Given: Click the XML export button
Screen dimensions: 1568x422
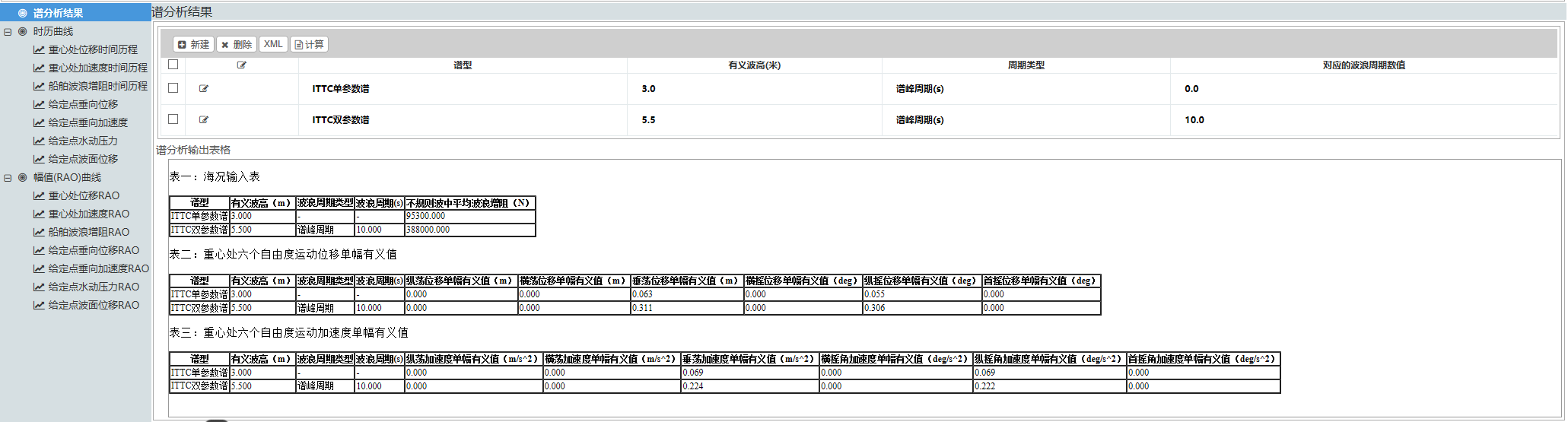Looking at the screenshot, I should pyautogui.click(x=273, y=44).
